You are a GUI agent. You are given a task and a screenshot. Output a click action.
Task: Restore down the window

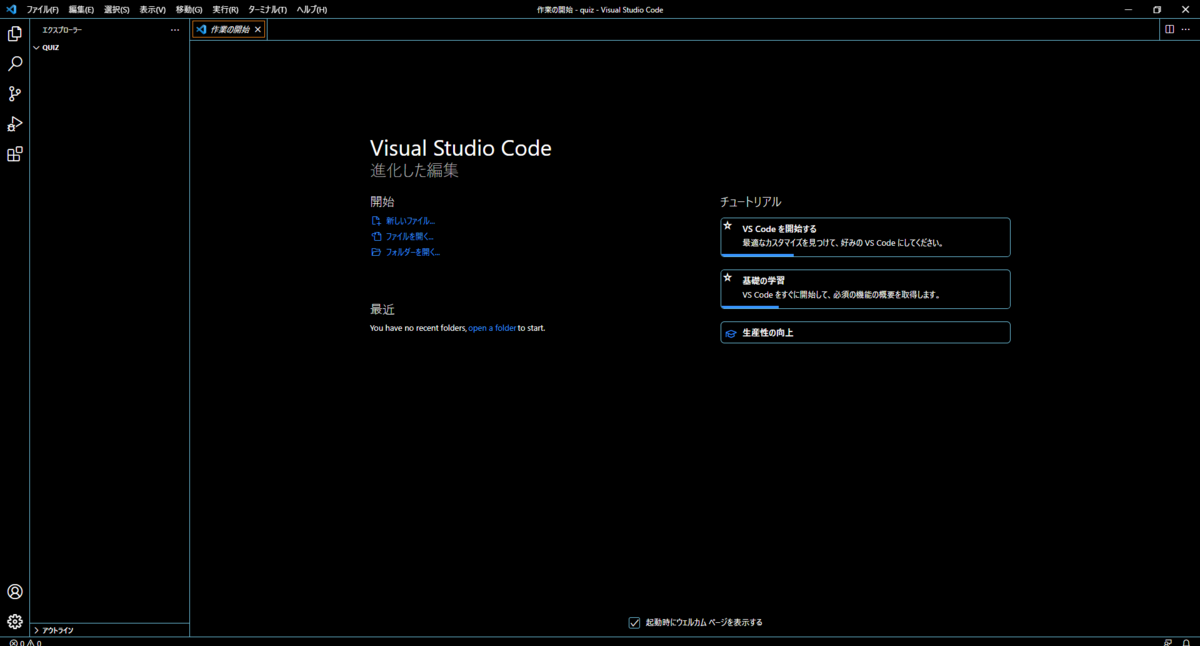click(1157, 9)
